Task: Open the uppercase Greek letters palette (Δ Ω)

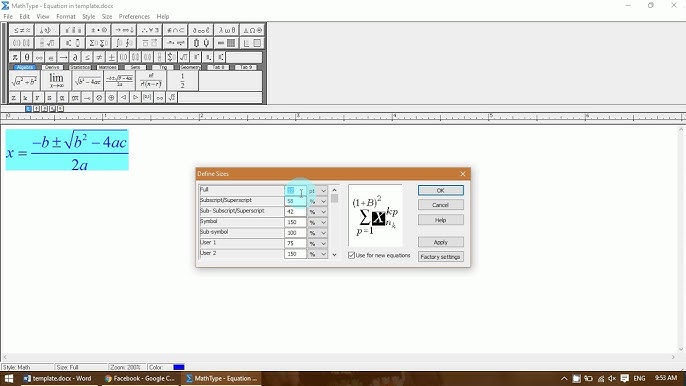Action: tap(252, 30)
